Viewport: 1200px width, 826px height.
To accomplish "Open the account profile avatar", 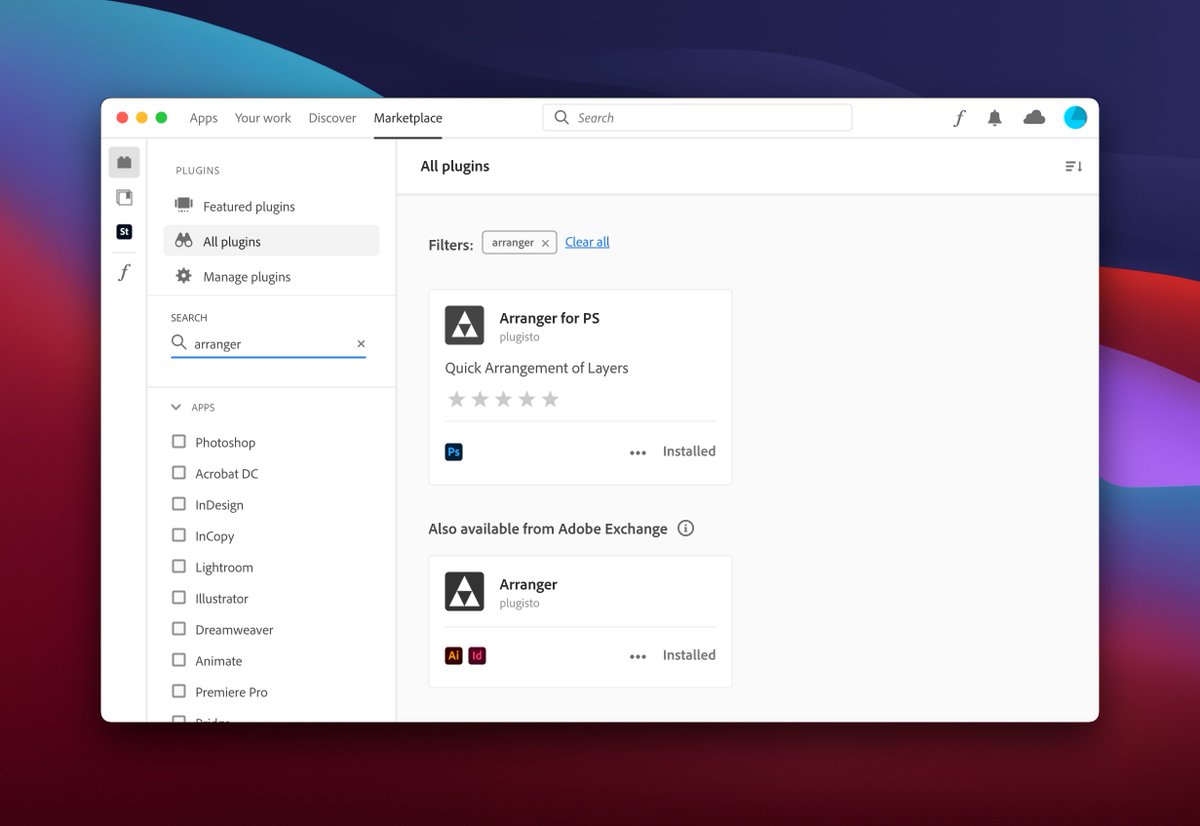I will coord(1075,118).
